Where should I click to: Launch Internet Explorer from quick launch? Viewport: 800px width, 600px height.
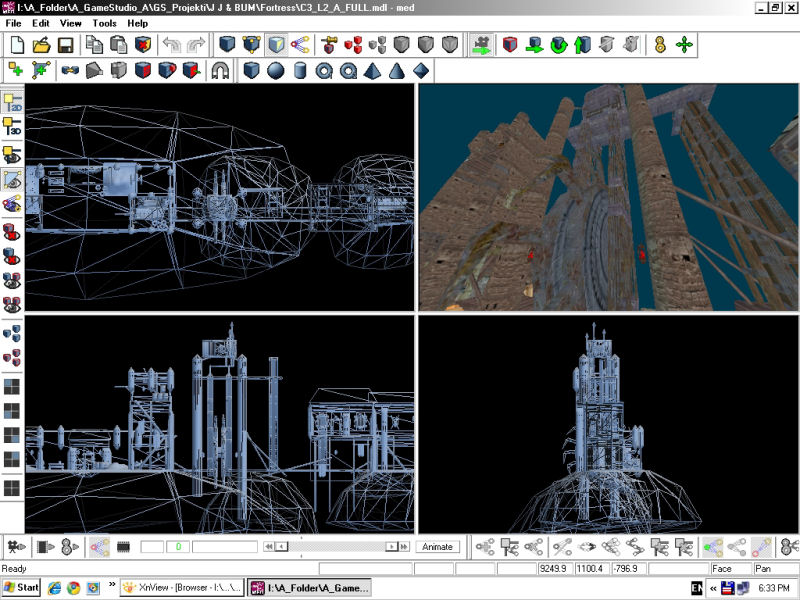[x=54, y=588]
